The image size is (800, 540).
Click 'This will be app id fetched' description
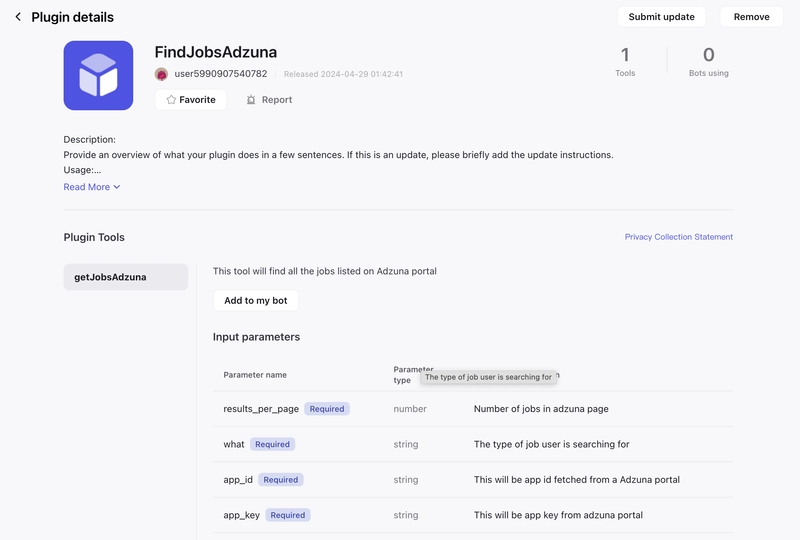tap(577, 480)
